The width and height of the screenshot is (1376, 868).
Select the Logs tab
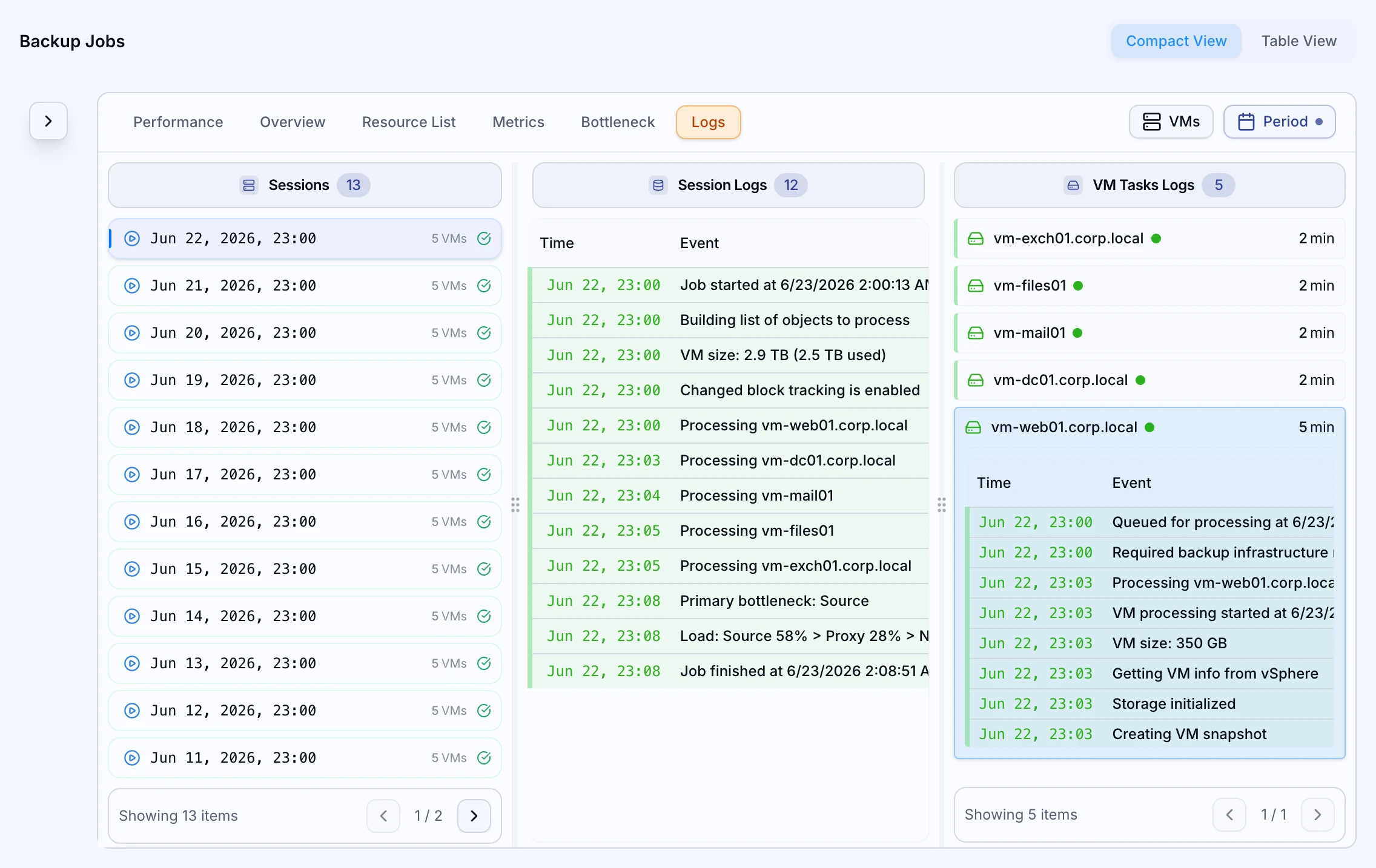(x=708, y=122)
